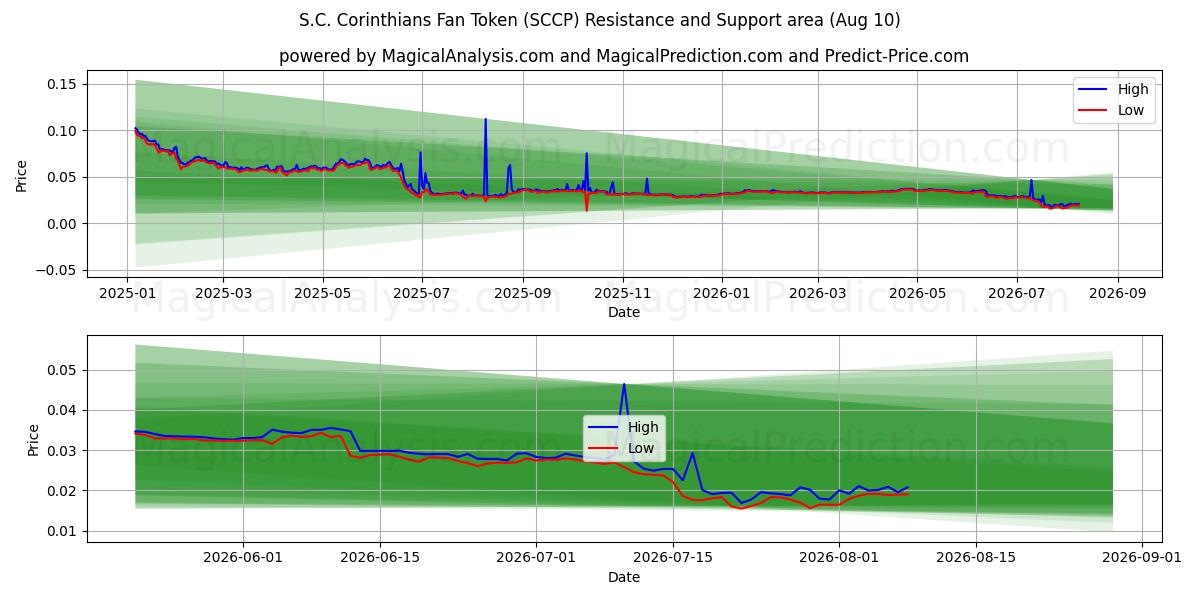This screenshot has width=1200, height=600.
Task: Click the '0.05' y-axis value on the bottom chart
Action: [62, 371]
